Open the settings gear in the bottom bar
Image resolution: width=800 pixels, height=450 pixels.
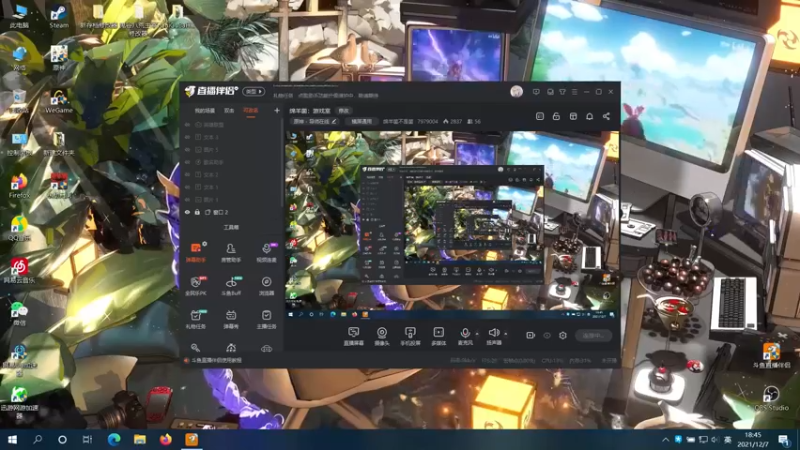[563, 335]
